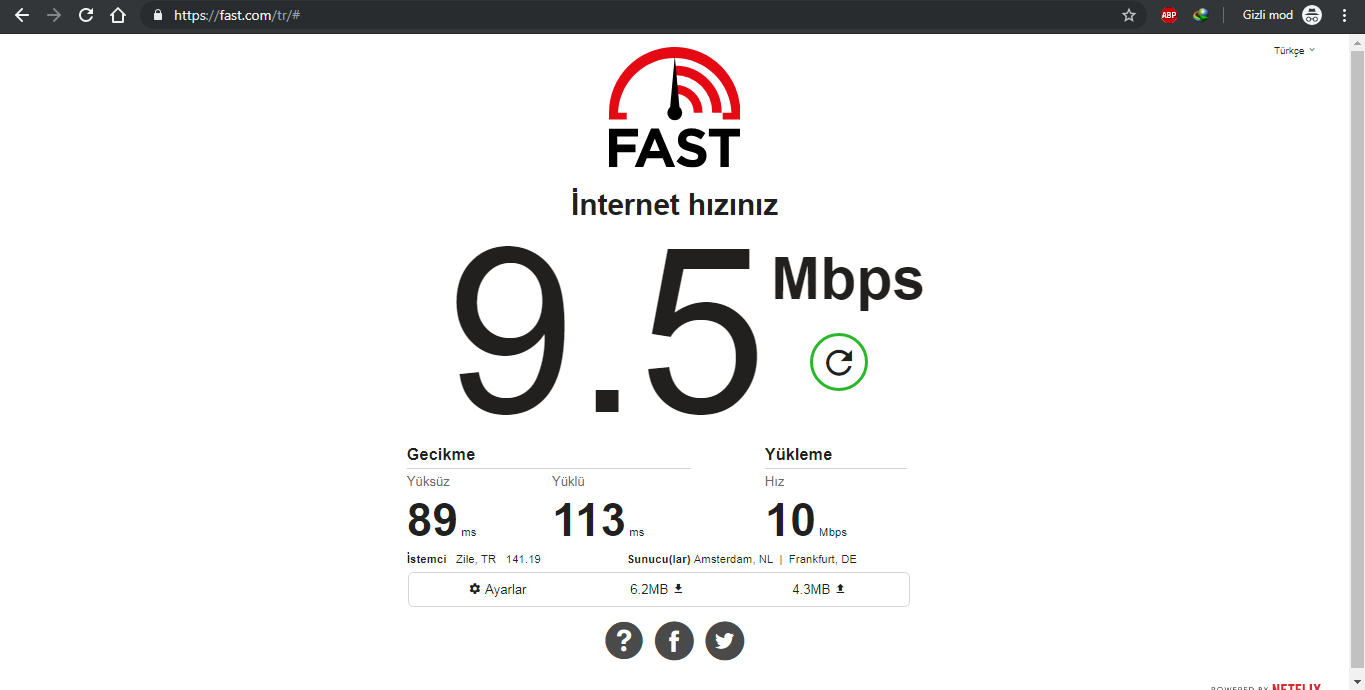Go to browser home page

[118, 15]
